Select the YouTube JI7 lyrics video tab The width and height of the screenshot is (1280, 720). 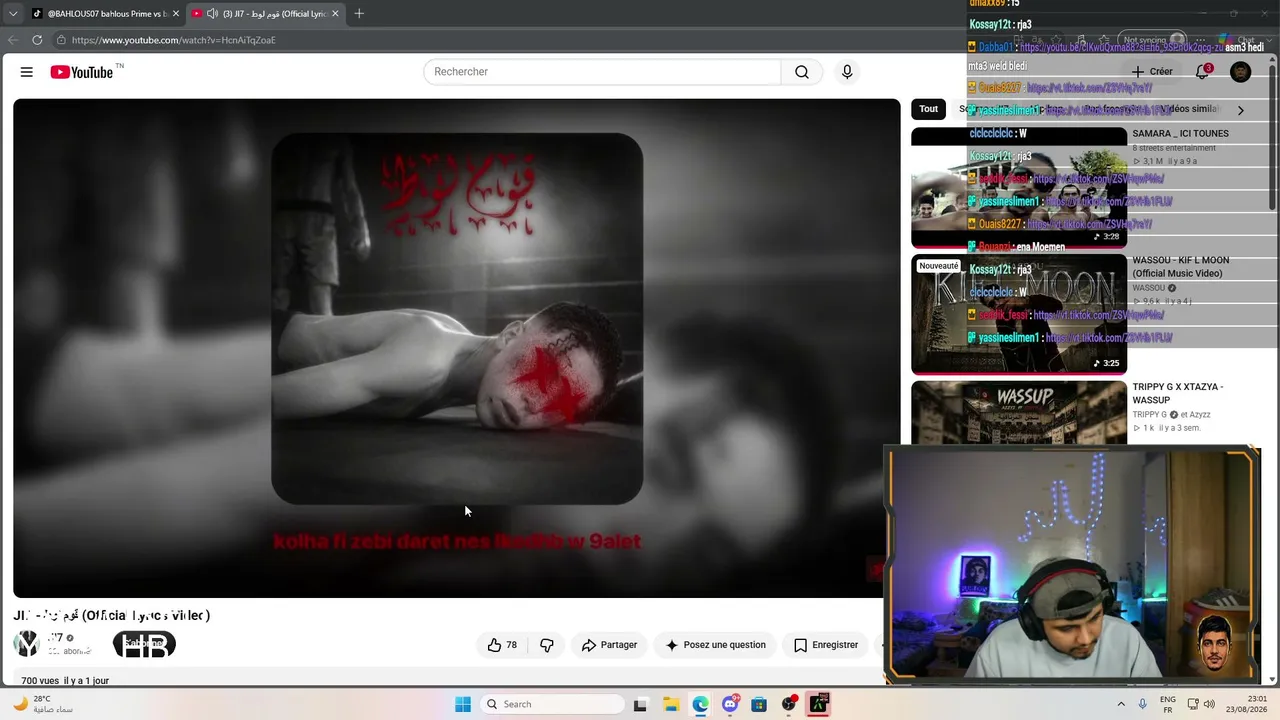(x=266, y=14)
